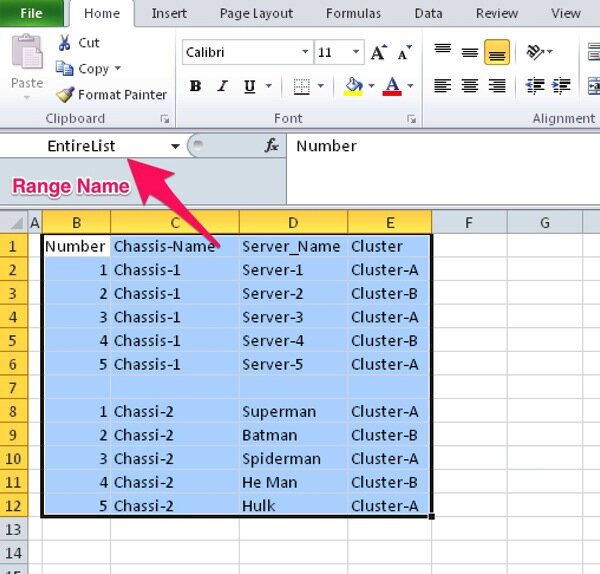
Task: Toggle Italic formatting
Action: 222,86
